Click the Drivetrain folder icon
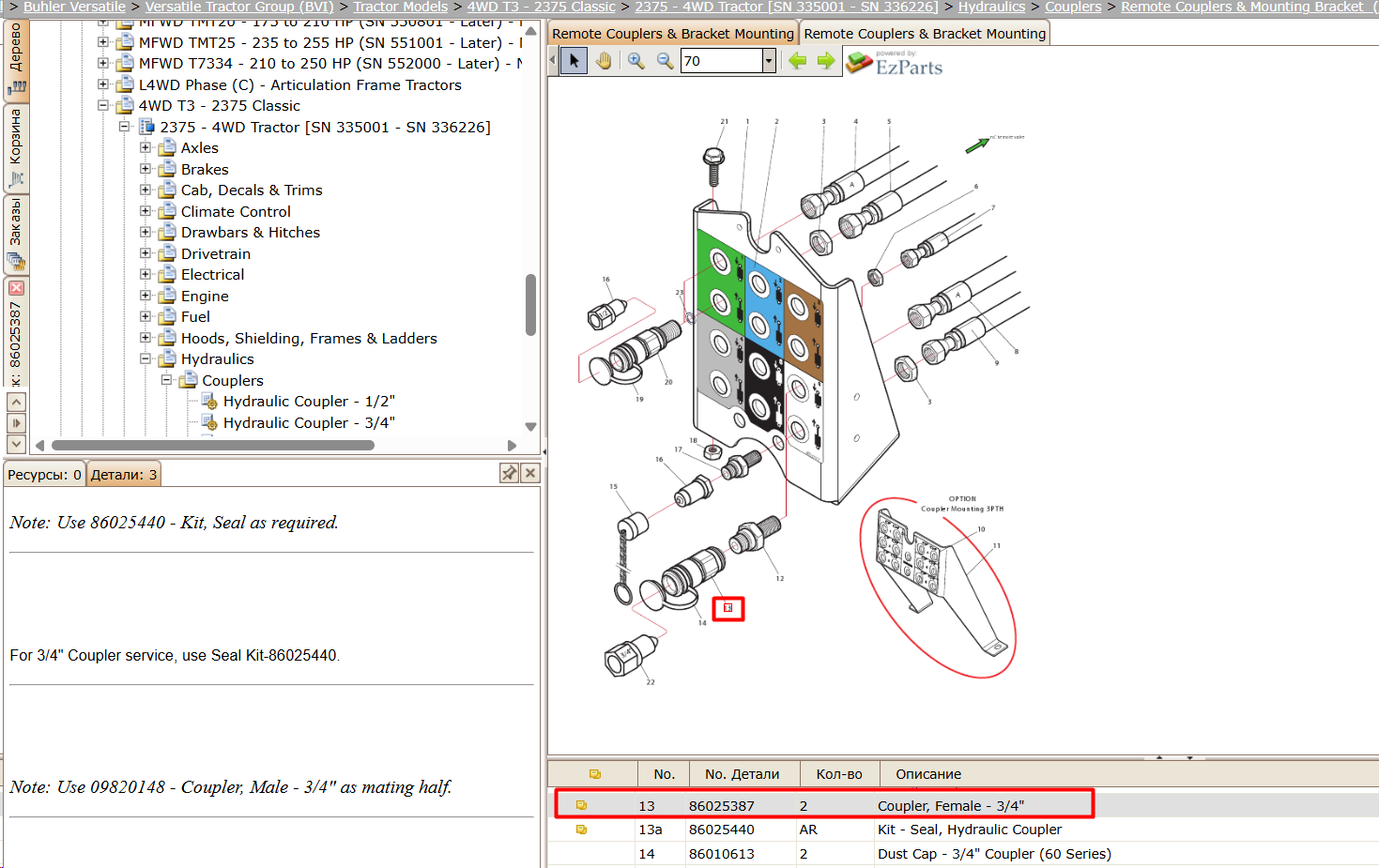Viewport: 1379px width, 868px height. click(x=167, y=253)
